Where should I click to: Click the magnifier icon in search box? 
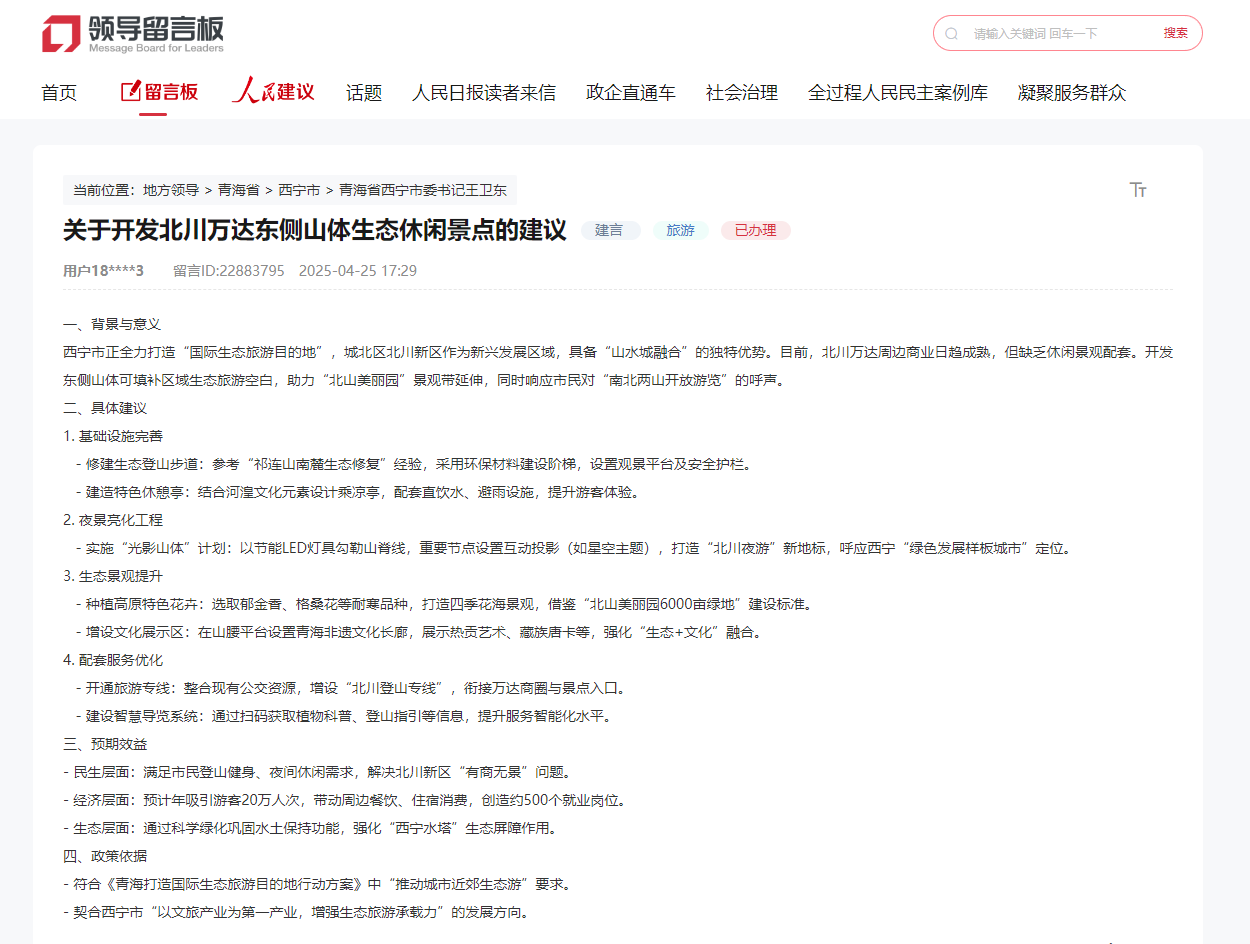pos(951,33)
